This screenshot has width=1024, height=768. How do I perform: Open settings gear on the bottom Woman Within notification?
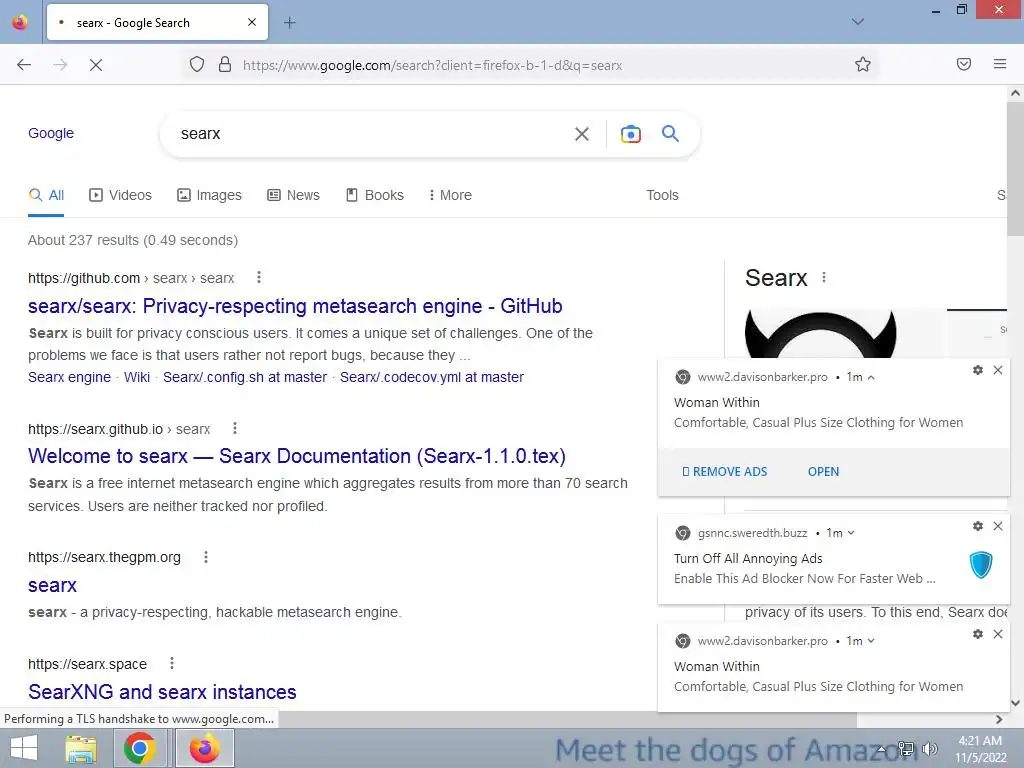coord(978,634)
